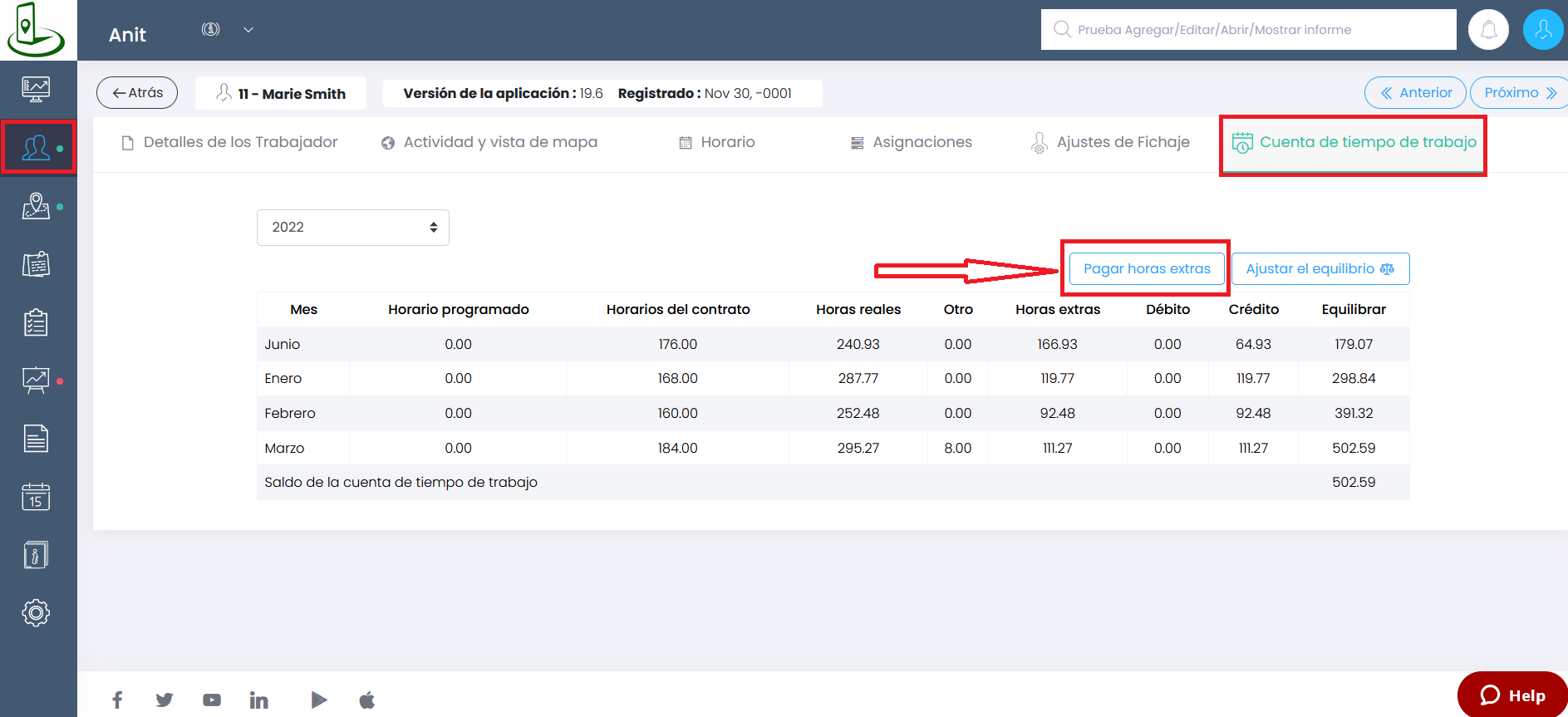The height and width of the screenshot is (717, 1568).
Task: Open the dashboard monitor sidebar icon
Action: pos(36,89)
